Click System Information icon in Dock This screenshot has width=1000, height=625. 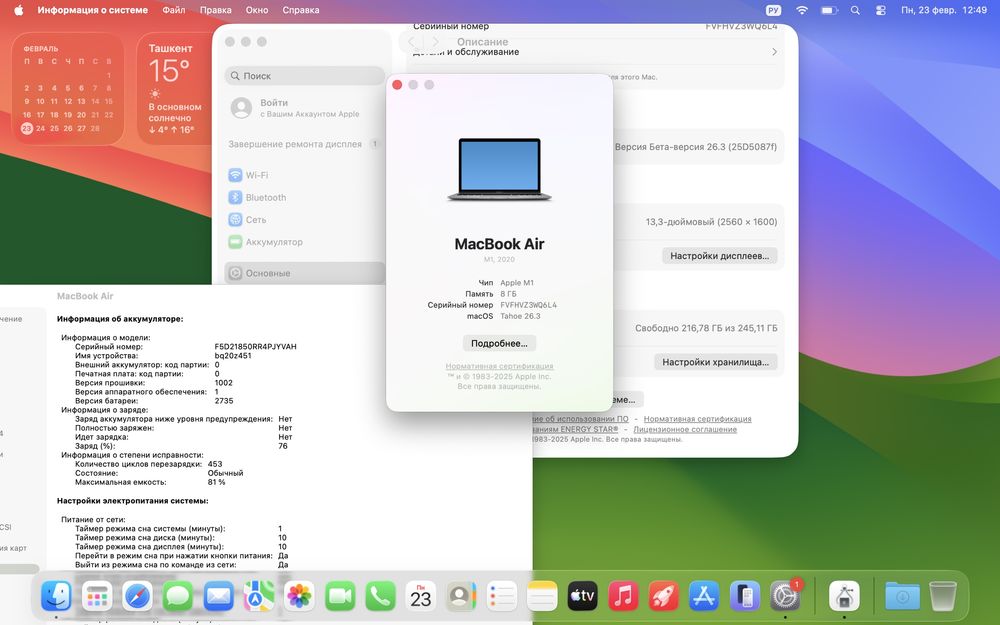point(844,596)
